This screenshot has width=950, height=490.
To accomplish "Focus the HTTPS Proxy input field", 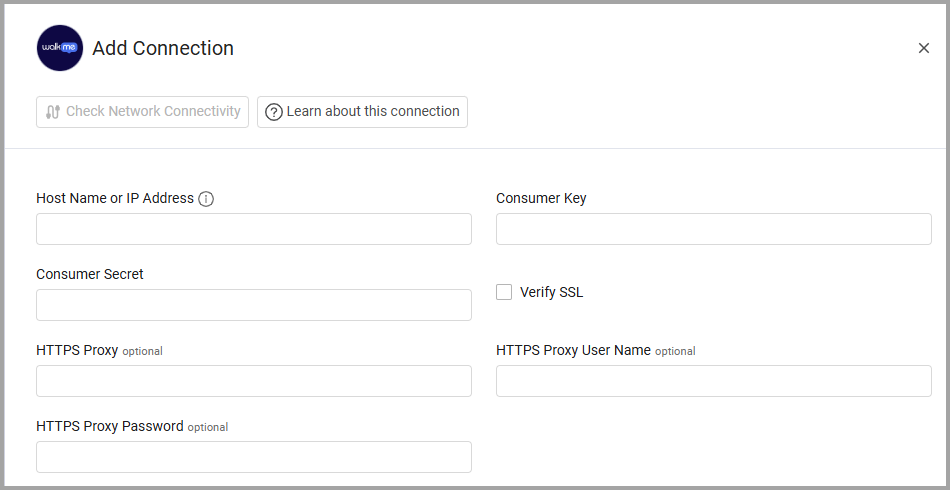I will point(254,381).
